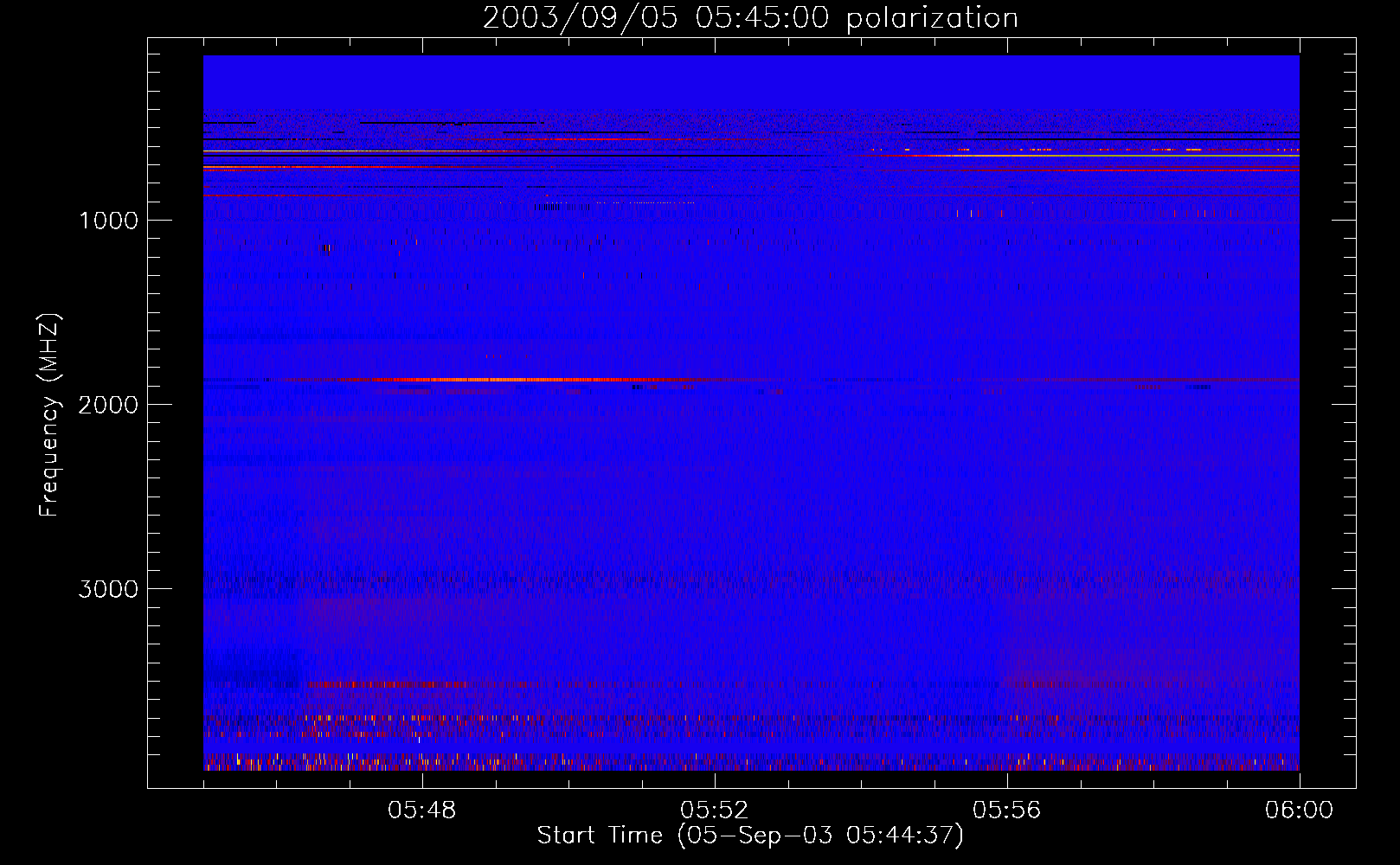This screenshot has height=865, width=1400.
Task: Click the 05:48 time tick label
Action: click(422, 811)
